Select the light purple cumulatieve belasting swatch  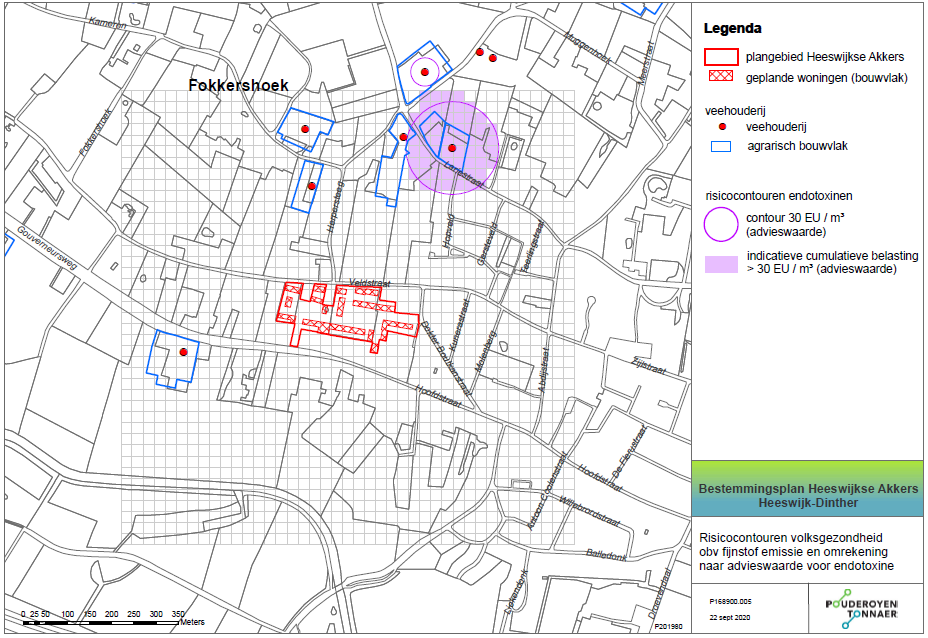(721, 264)
